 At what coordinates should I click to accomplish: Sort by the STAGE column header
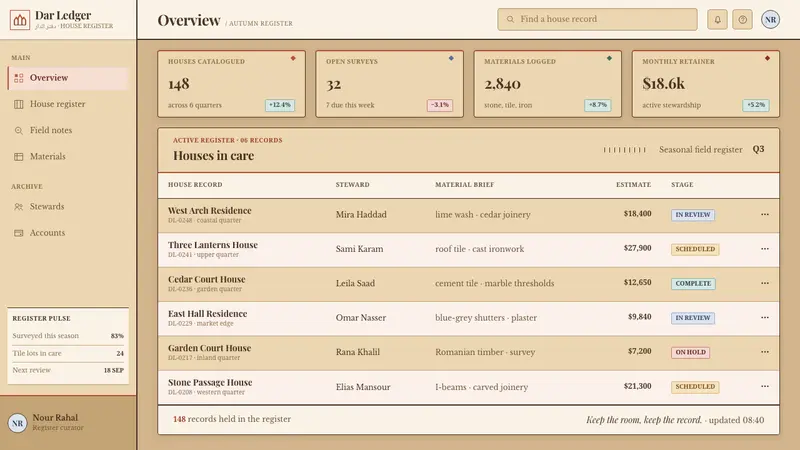point(682,185)
